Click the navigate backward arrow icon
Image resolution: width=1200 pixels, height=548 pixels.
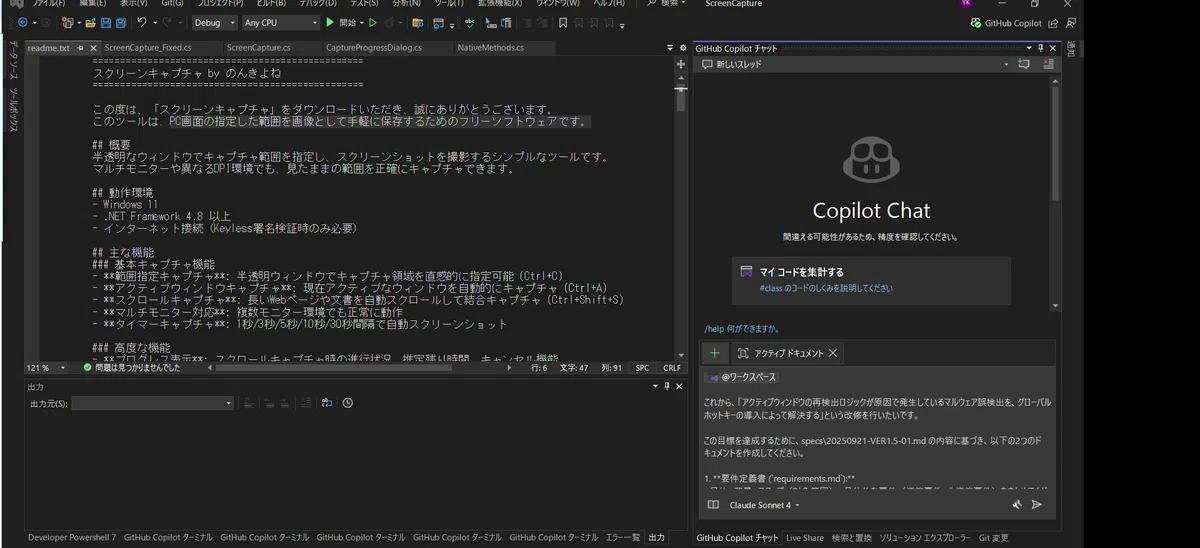[x=22, y=22]
